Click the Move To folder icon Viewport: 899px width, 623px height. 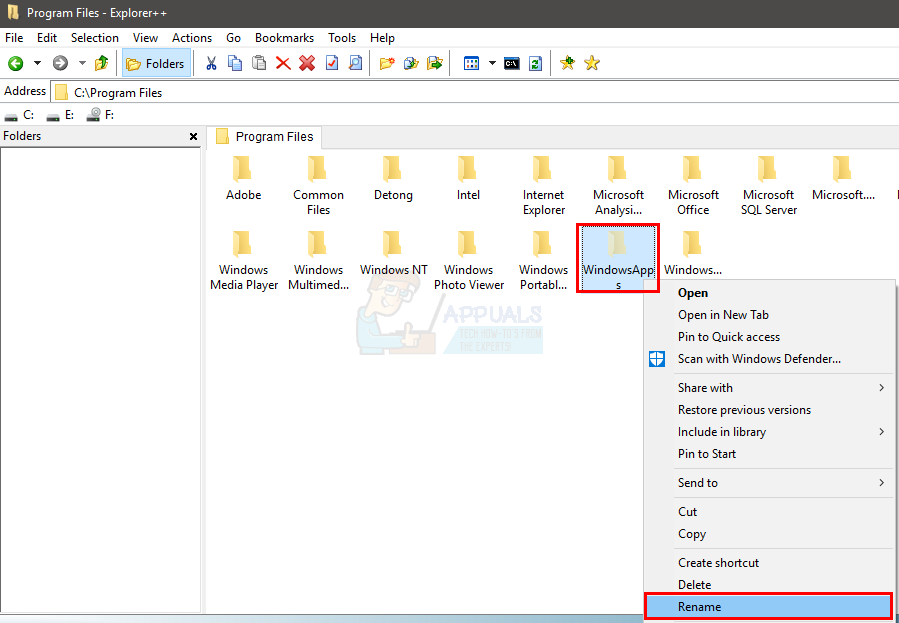click(x=435, y=63)
